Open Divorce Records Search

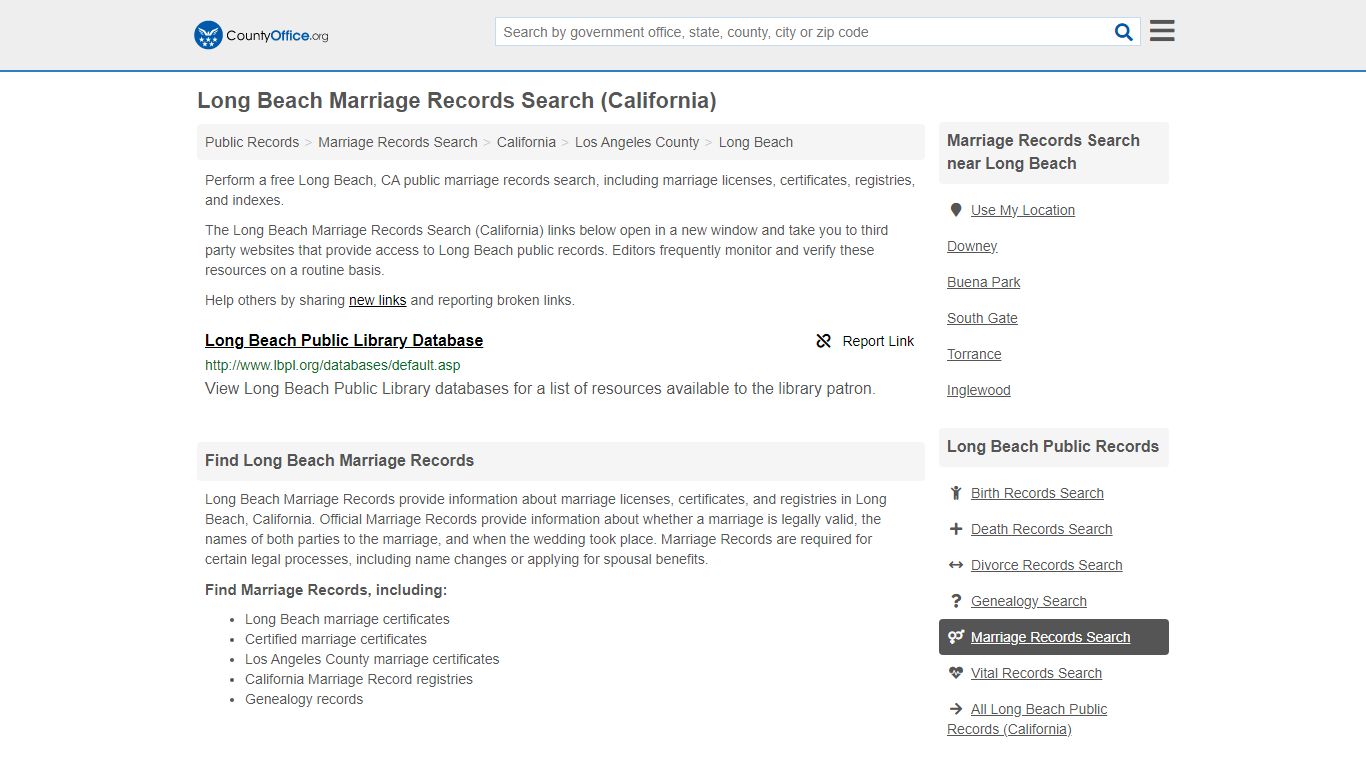[1046, 565]
